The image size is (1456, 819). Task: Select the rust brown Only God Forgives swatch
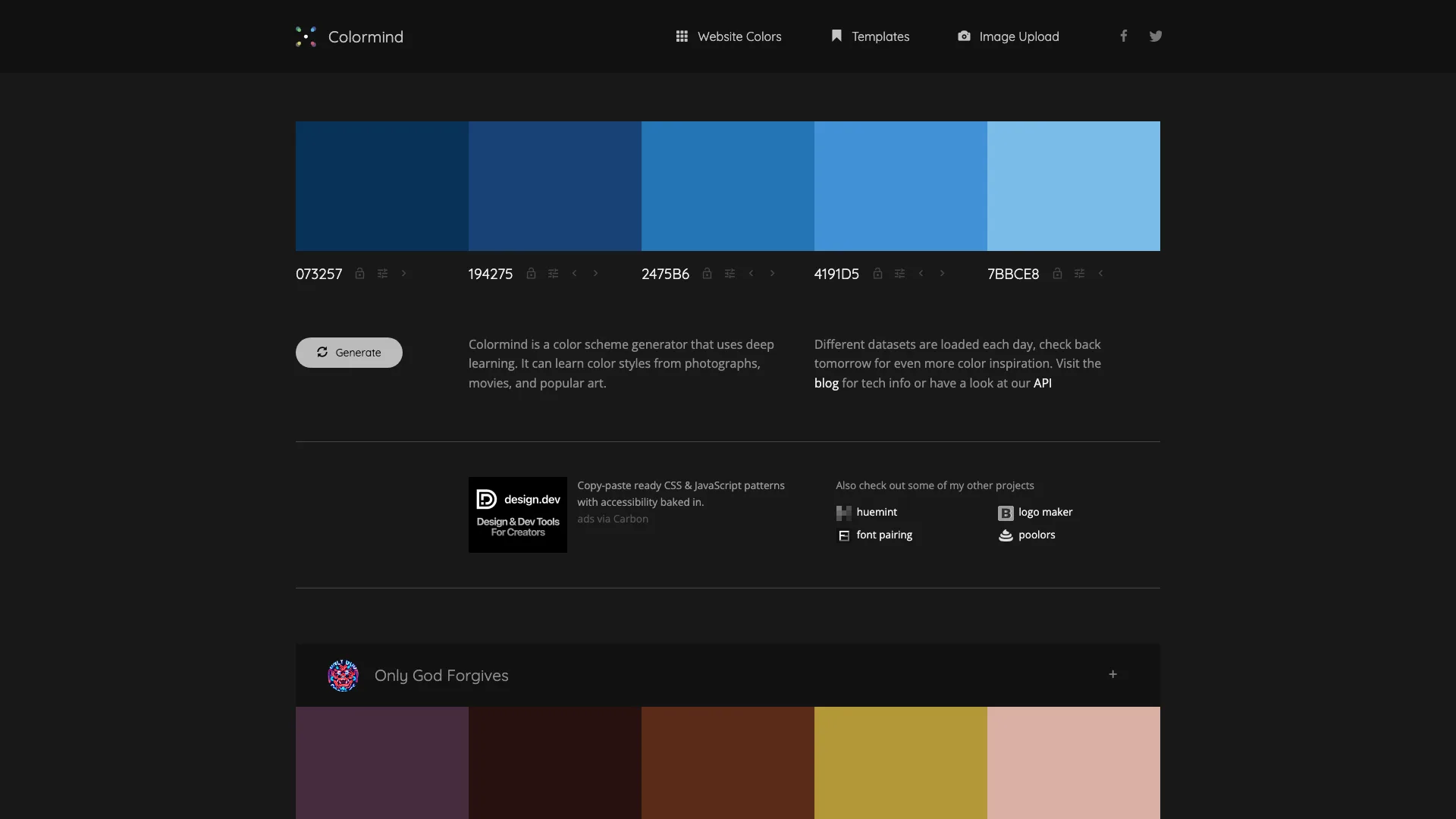(728, 763)
